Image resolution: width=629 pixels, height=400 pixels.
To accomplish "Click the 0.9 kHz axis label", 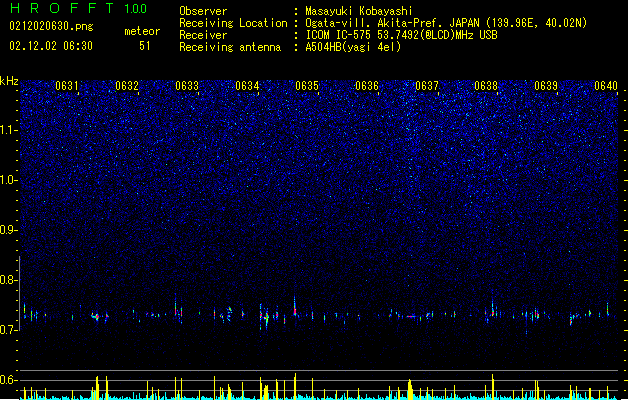I will click(x=8, y=230).
